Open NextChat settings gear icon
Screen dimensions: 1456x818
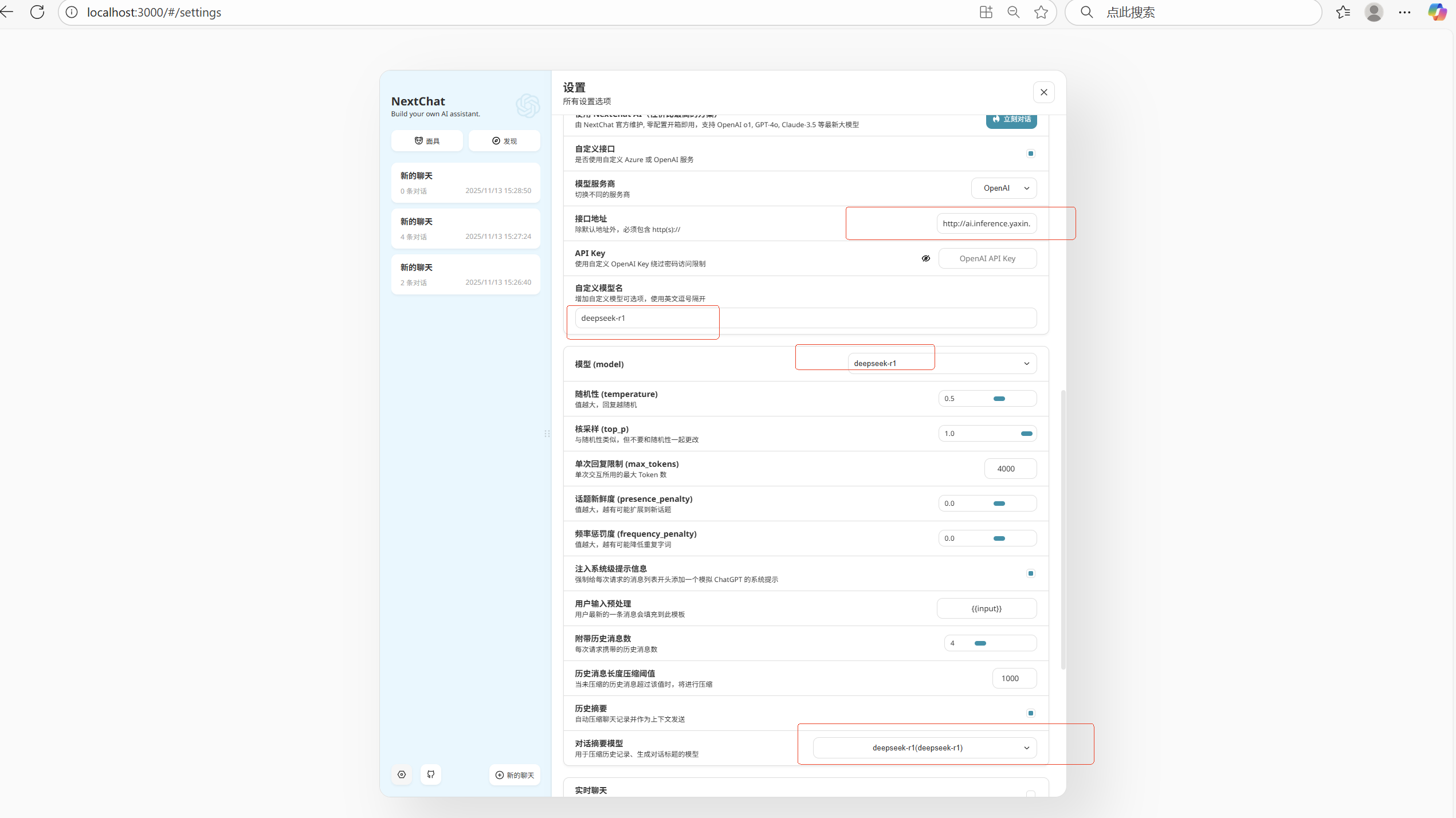pos(402,774)
